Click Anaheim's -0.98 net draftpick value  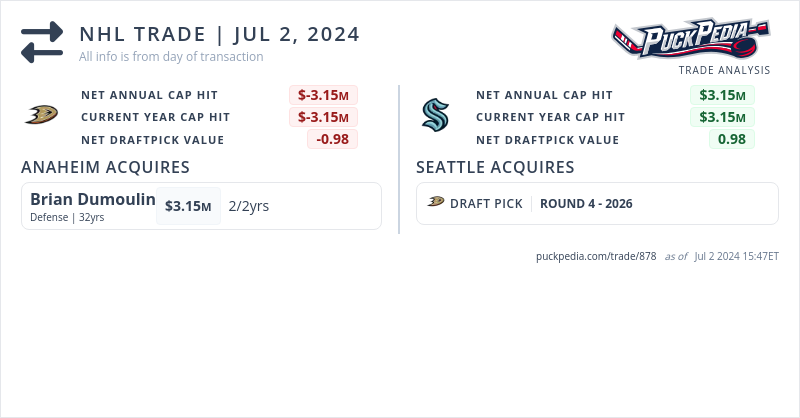pos(332,139)
